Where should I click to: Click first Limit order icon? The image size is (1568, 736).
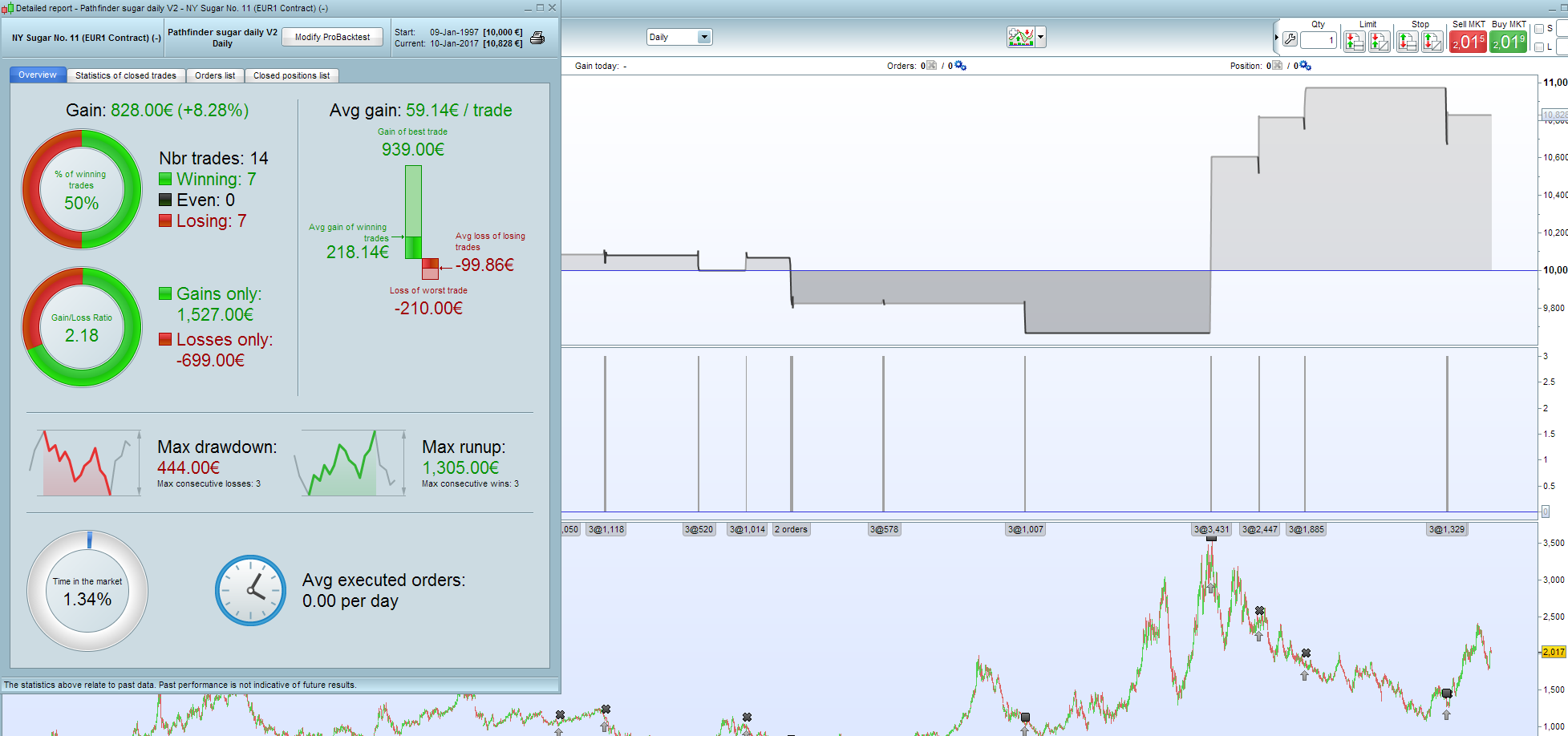click(1355, 42)
